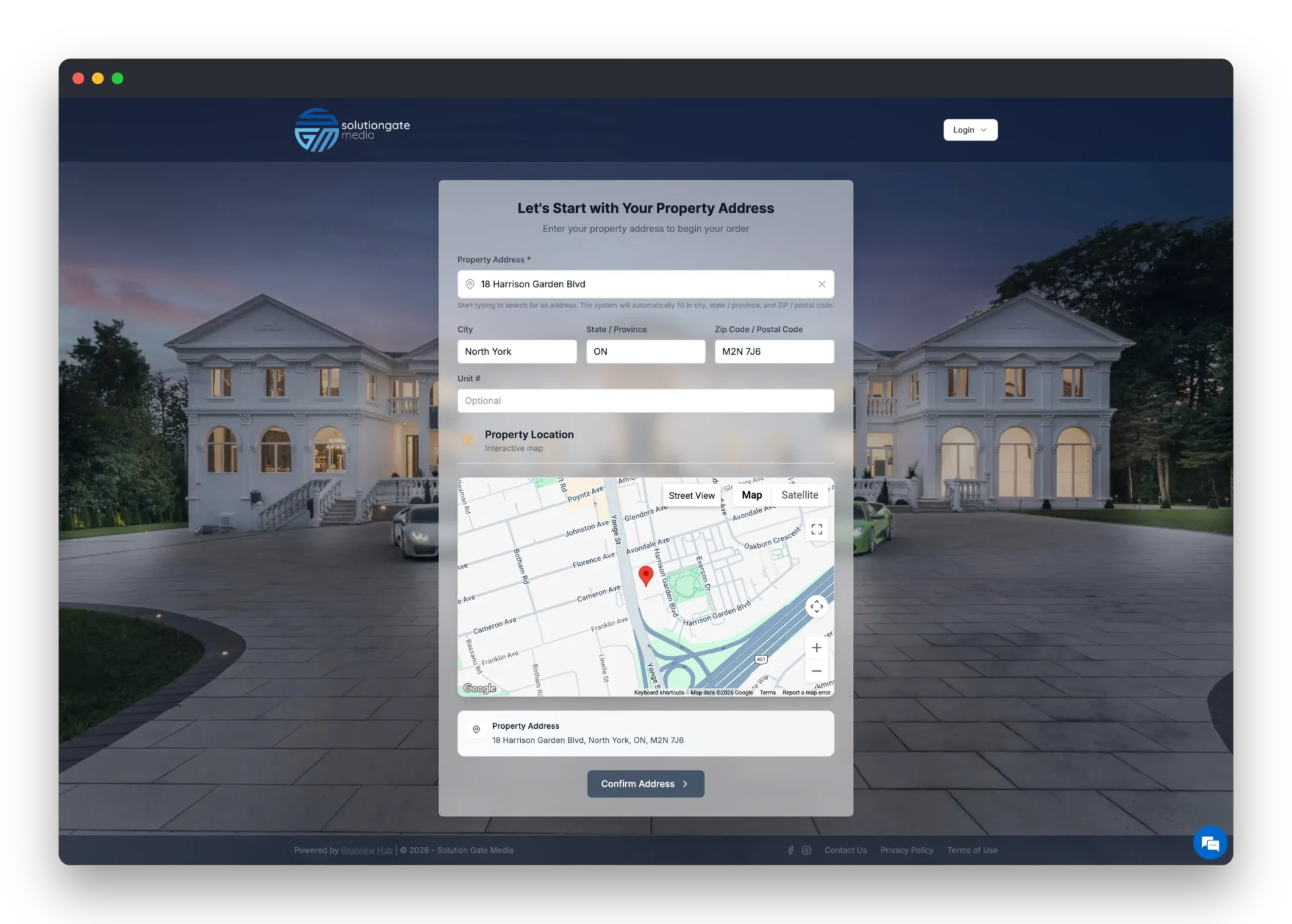Click the green macOS fullscreen window button
This screenshot has width=1292, height=924.
pos(117,78)
